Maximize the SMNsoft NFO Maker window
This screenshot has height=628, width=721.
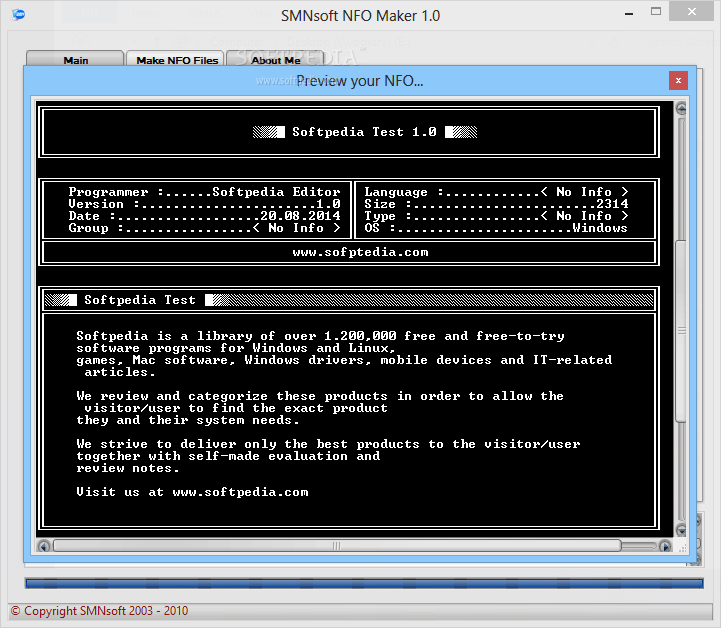pyautogui.click(x=656, y=12)
